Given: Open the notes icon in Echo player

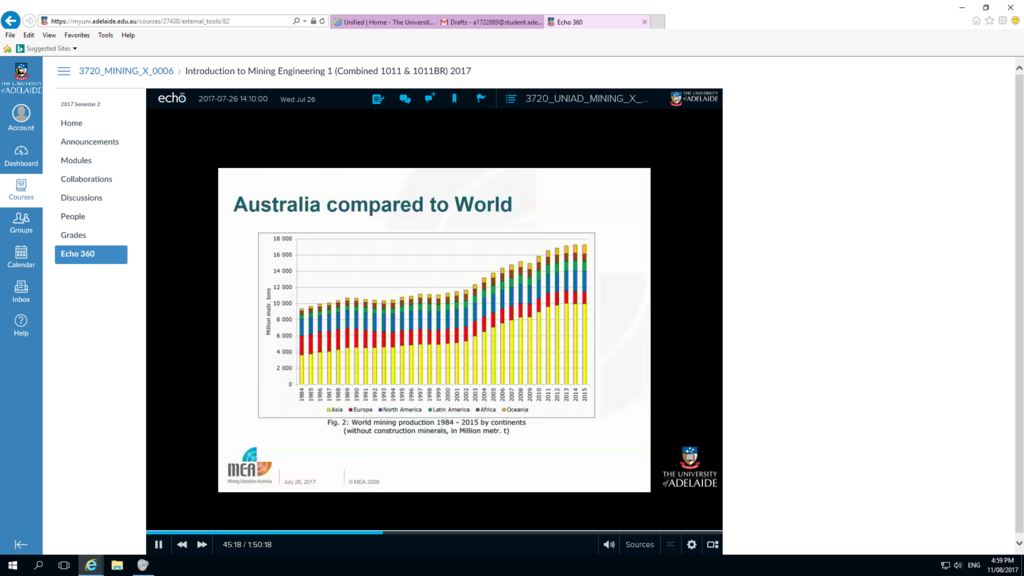Looking at the screenshot, I should (x=378, y=99).
